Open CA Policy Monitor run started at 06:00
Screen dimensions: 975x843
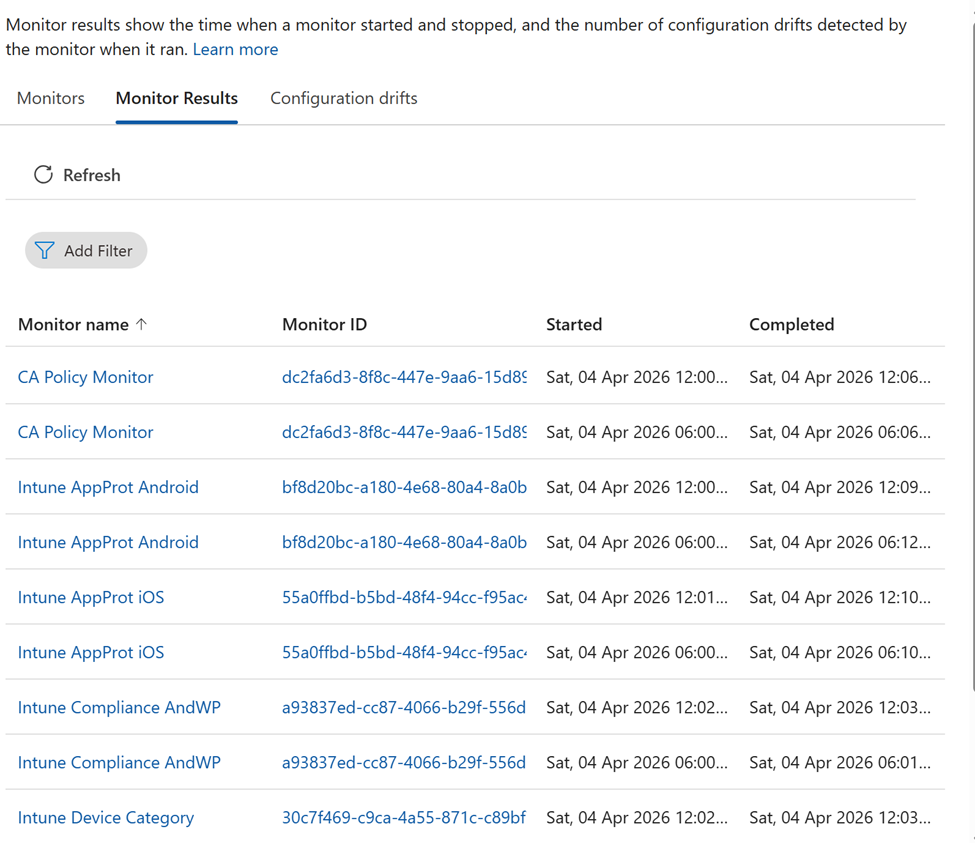[86, 432]
